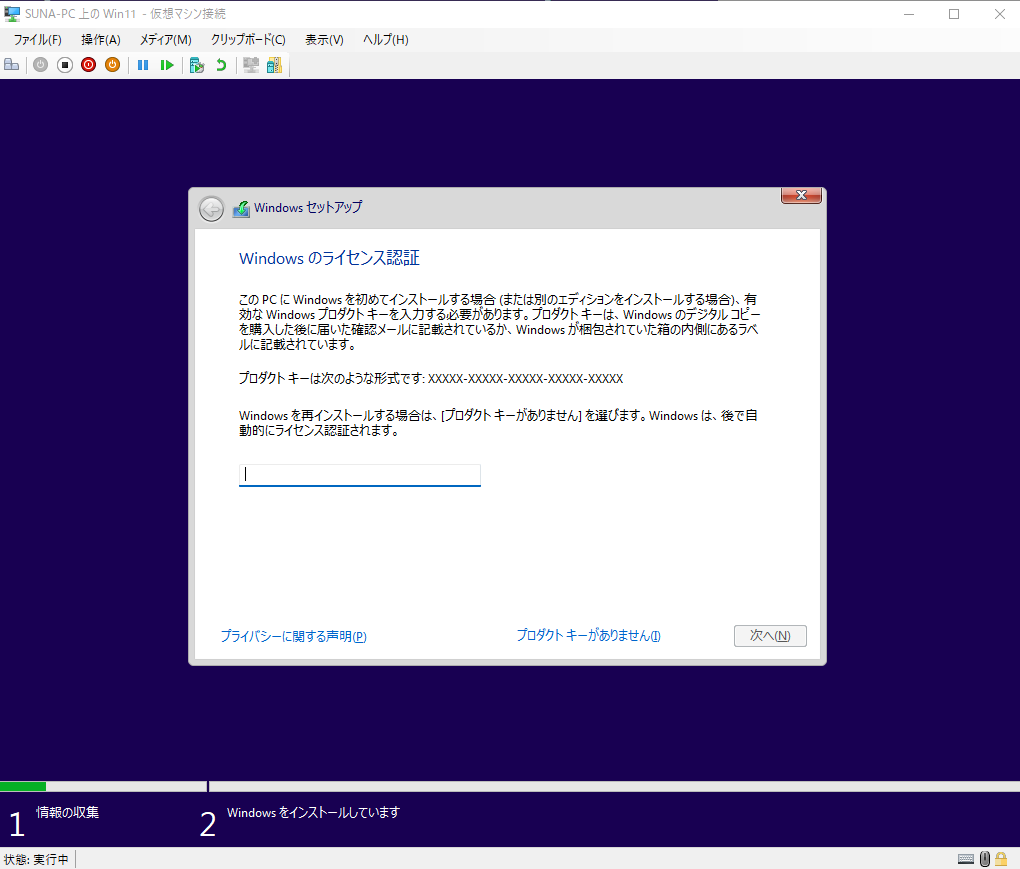This screenshot has height=869, width=1020.
Task: Click the lock icon in the status bar
Action: (1002, 859)
